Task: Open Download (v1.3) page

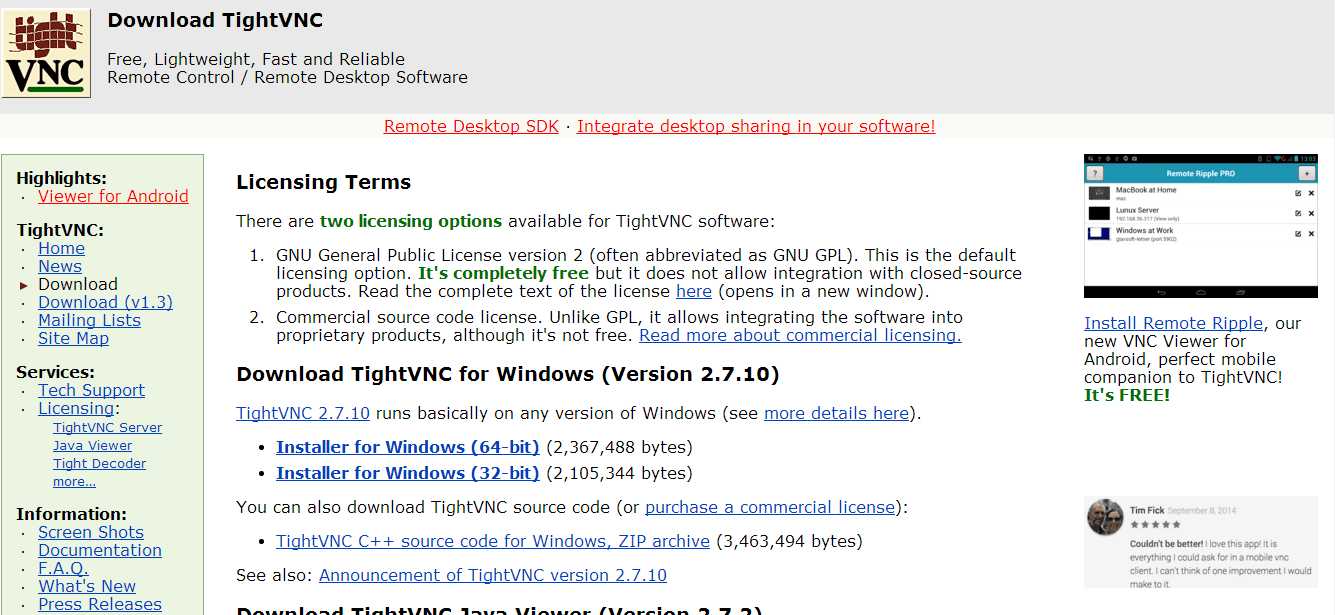Action: coord(105,302)
